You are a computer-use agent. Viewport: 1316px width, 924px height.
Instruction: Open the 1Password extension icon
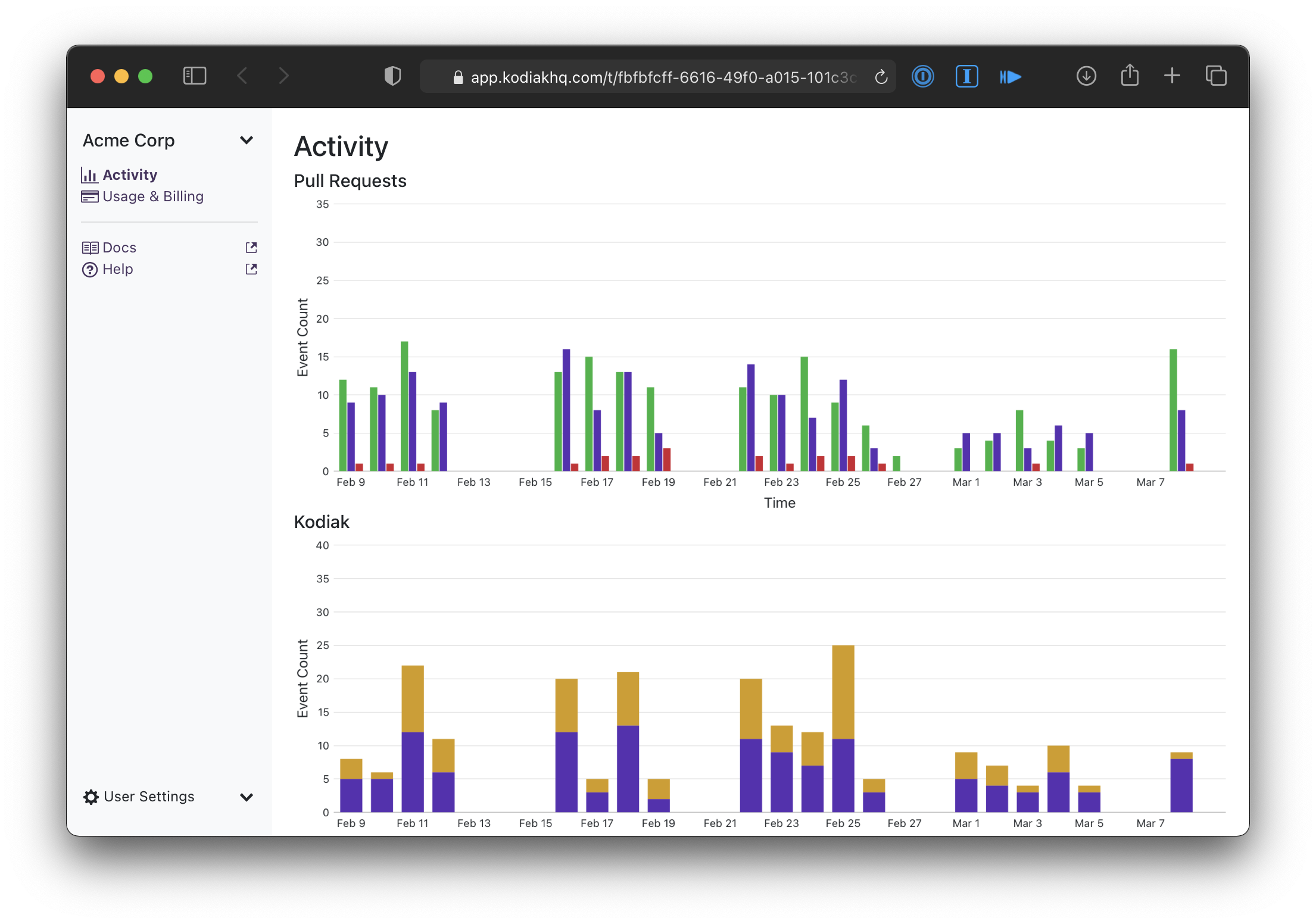click(x=922, y=76)
